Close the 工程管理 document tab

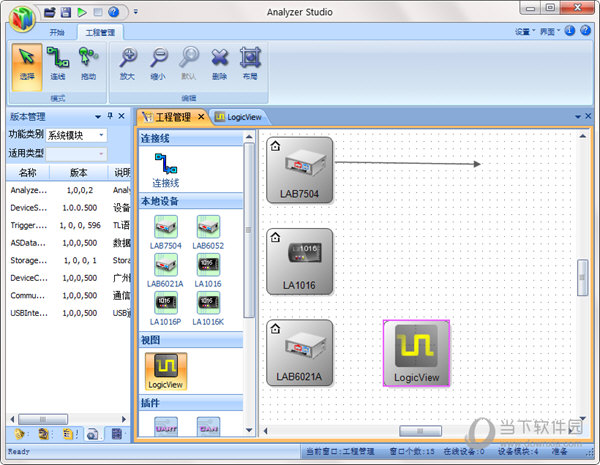pos(201,117)
